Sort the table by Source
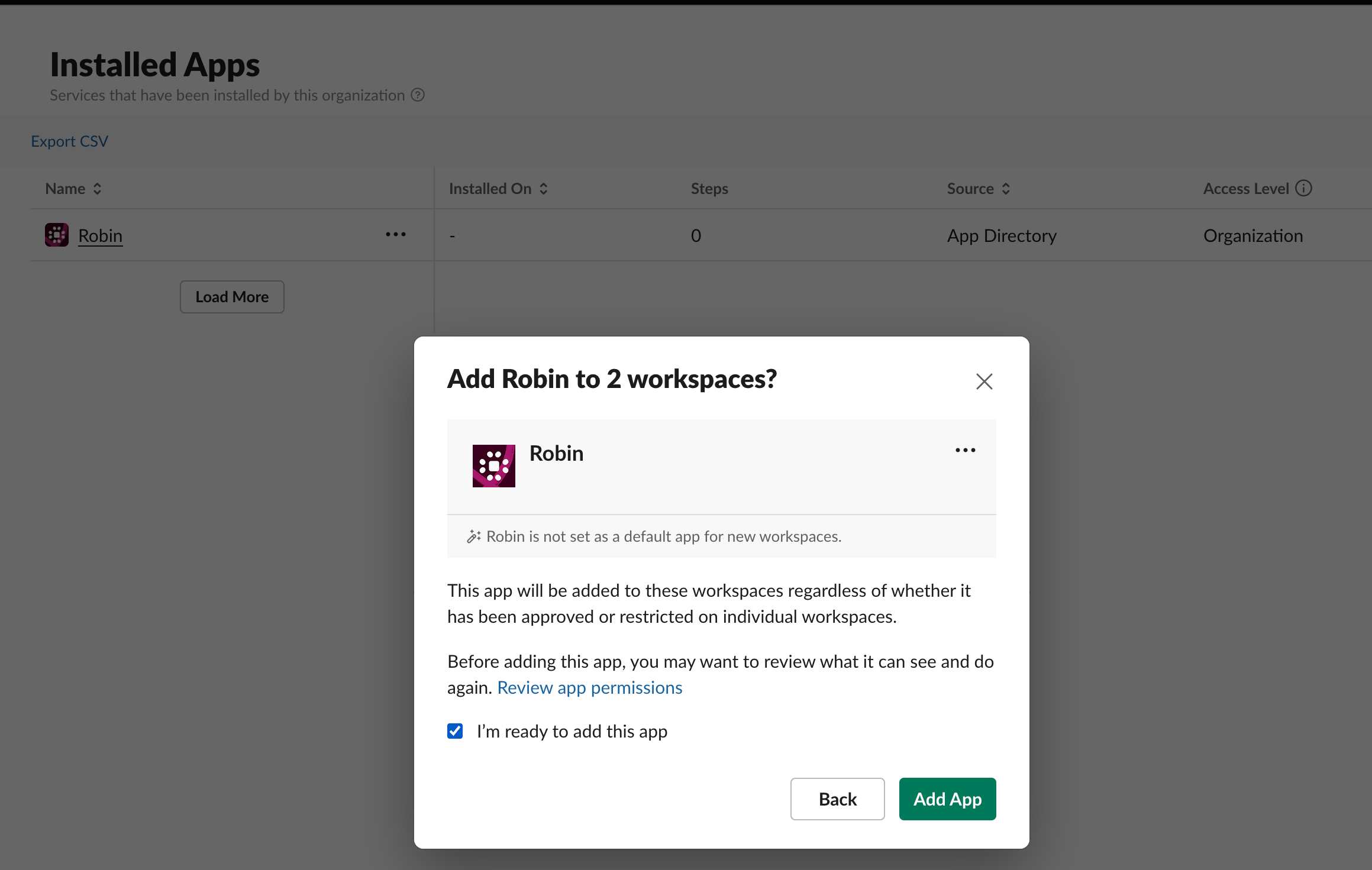Viewport: 1372px width, 870px height. point(1006,188)
